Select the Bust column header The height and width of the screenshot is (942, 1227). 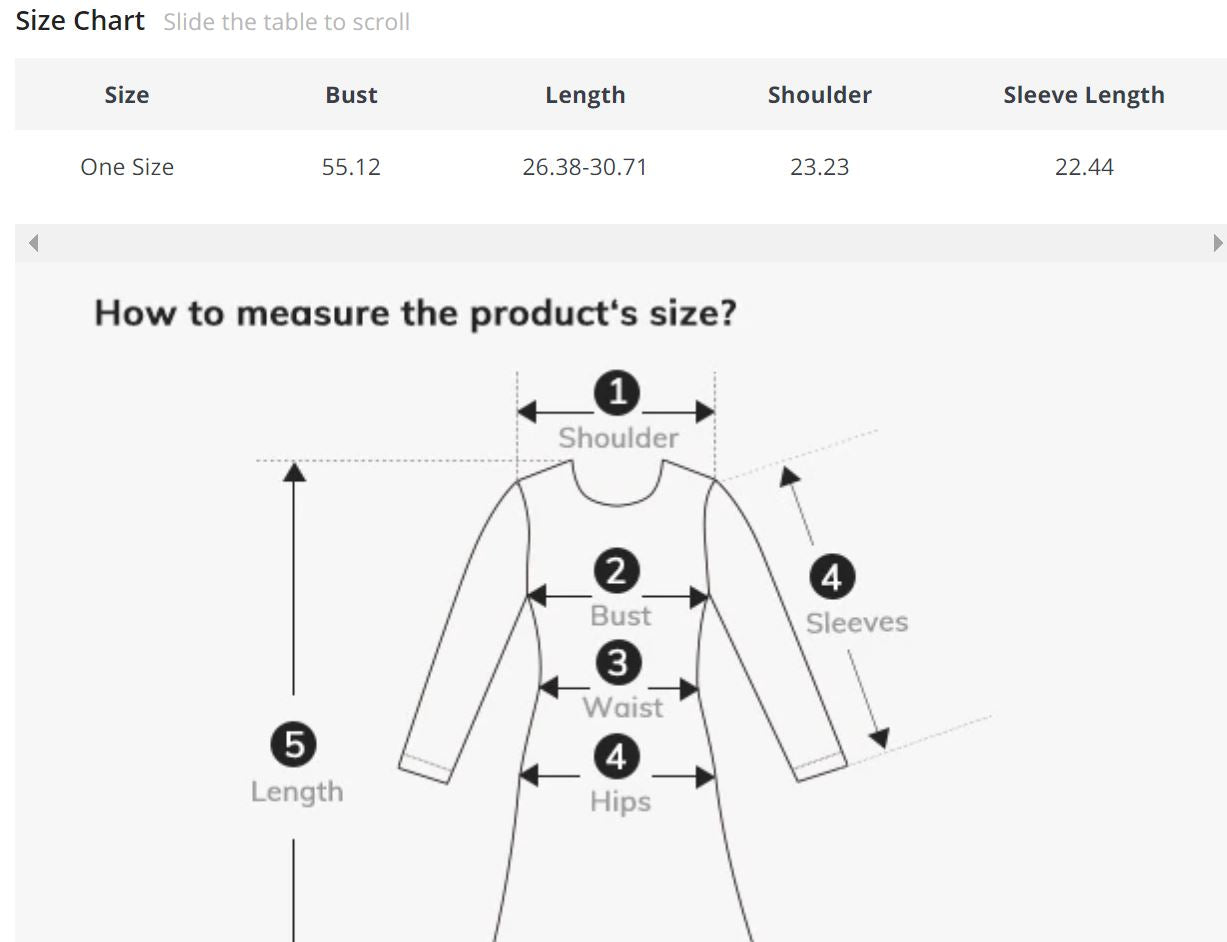click(x=351, y=95)
